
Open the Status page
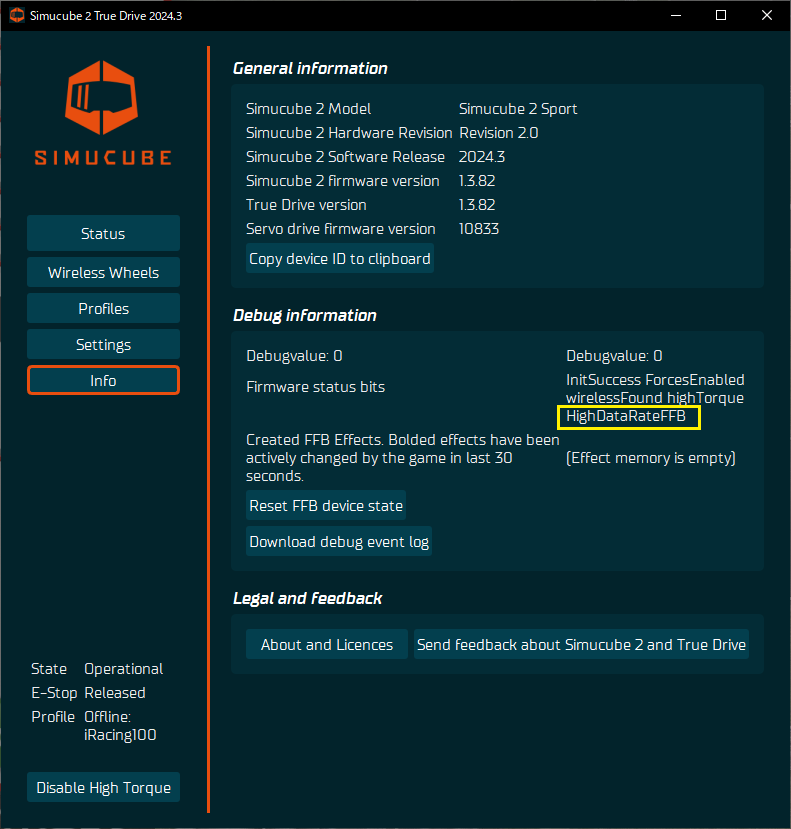tap(103, 233)
